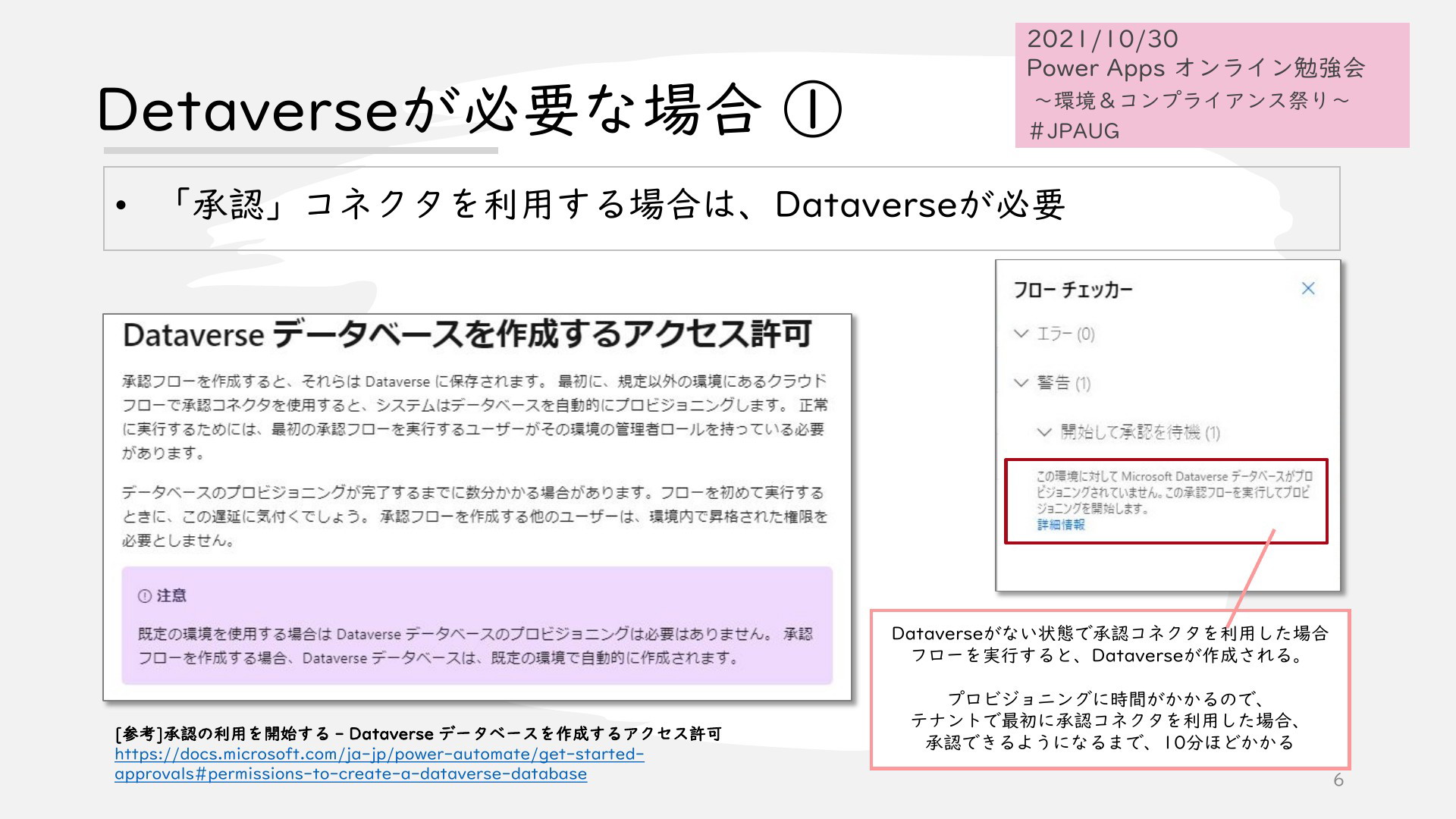Click the #JPAUG hashtag text
This screenshot has width=1456, height=819.
pyautogui.click(x=1074, y=131)
